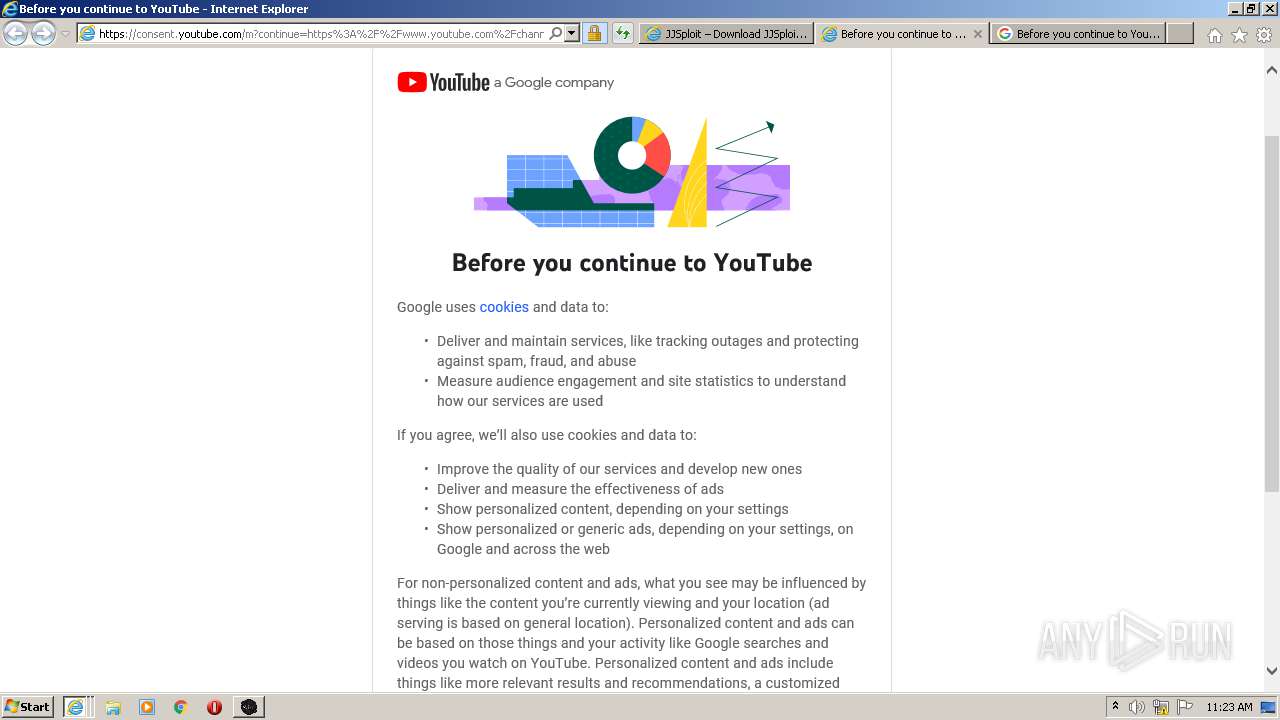Open a new blank tab
1280x720 pixels.
tap(1180, 33)
